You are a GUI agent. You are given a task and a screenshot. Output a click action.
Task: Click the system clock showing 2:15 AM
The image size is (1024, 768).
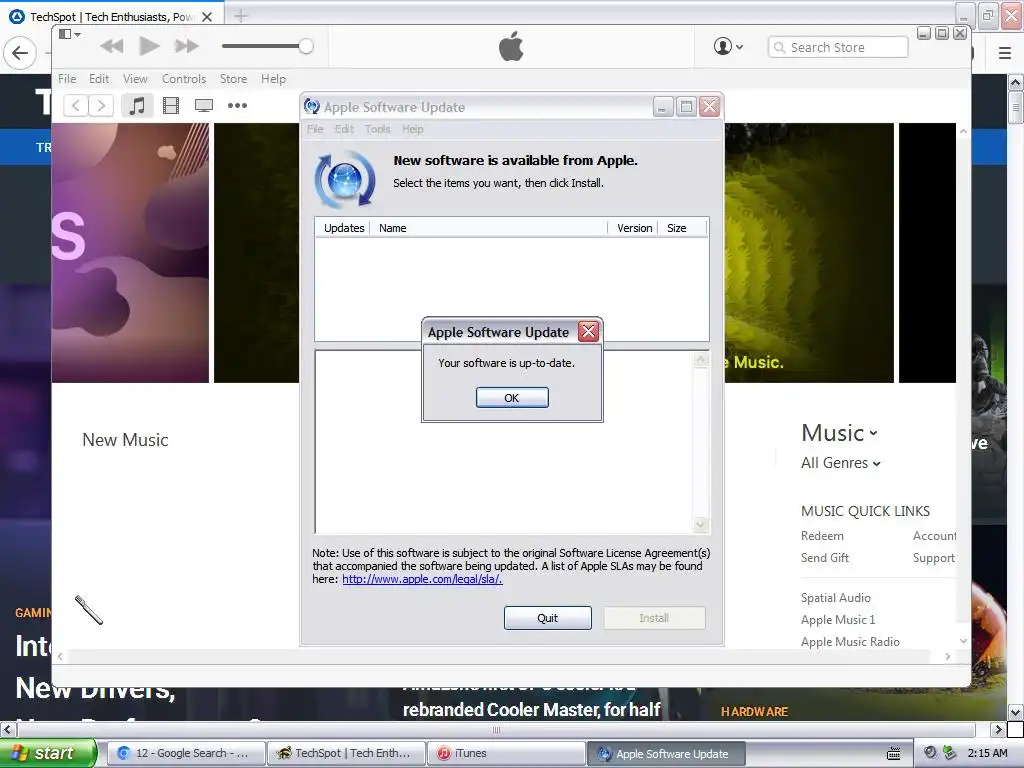(x=987, y=753)
